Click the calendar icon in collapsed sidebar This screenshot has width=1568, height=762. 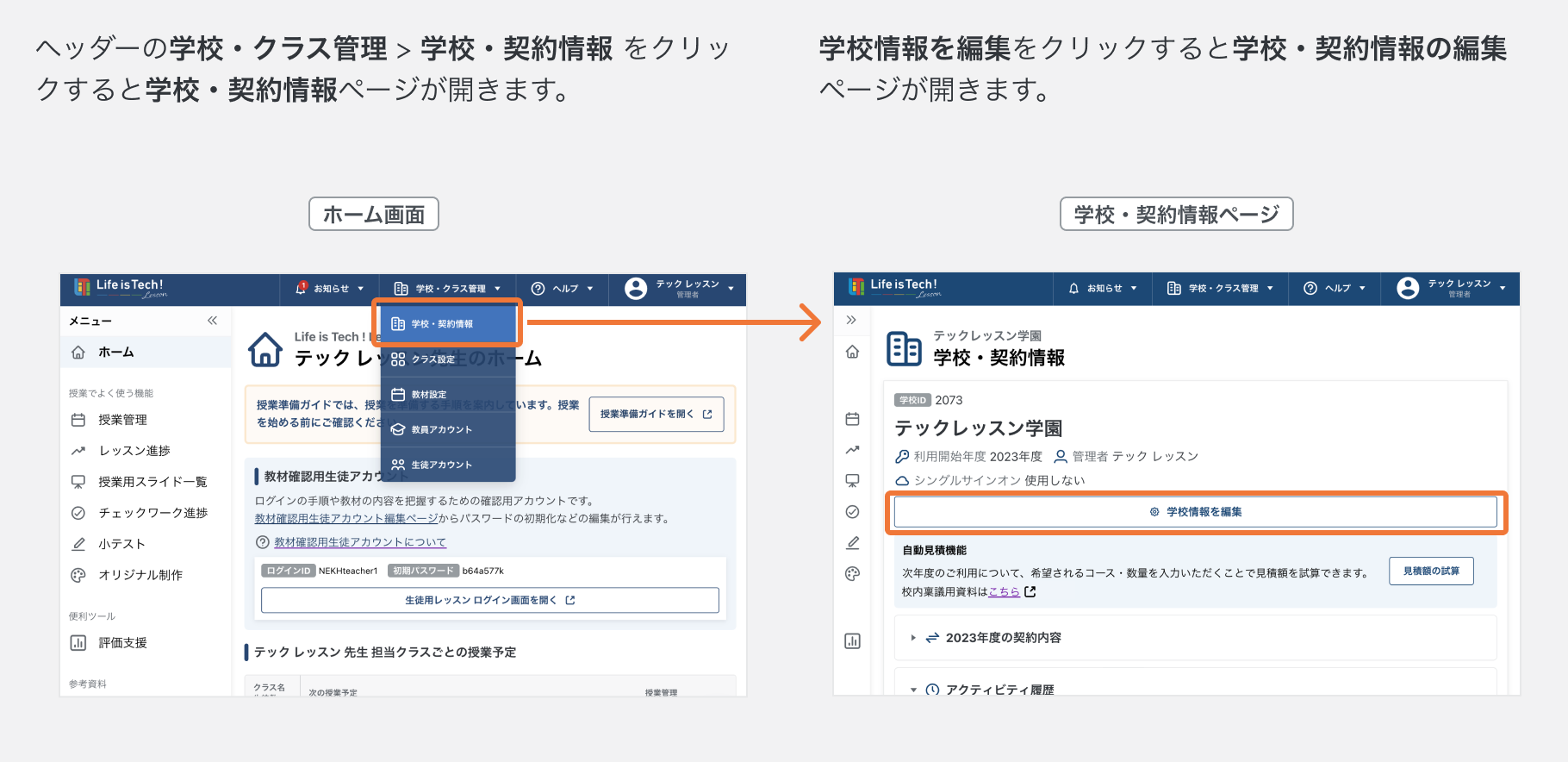click(852, 419)
